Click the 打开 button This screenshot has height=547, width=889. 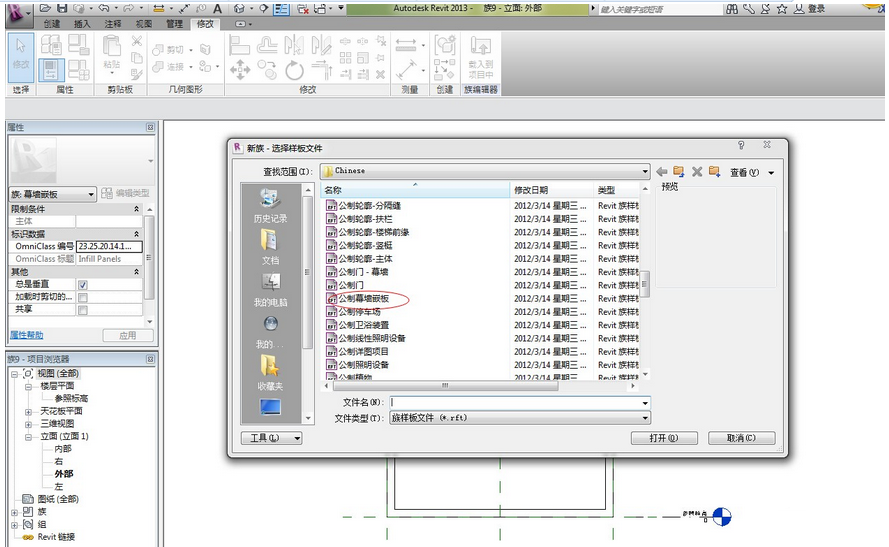[663, 438]
